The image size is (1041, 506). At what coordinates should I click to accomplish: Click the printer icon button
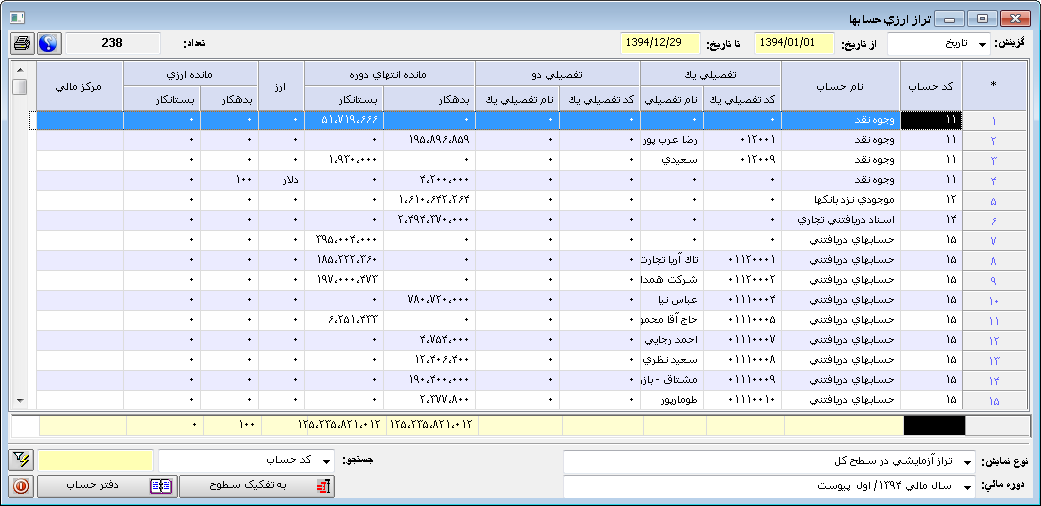[x=23, y=44]
